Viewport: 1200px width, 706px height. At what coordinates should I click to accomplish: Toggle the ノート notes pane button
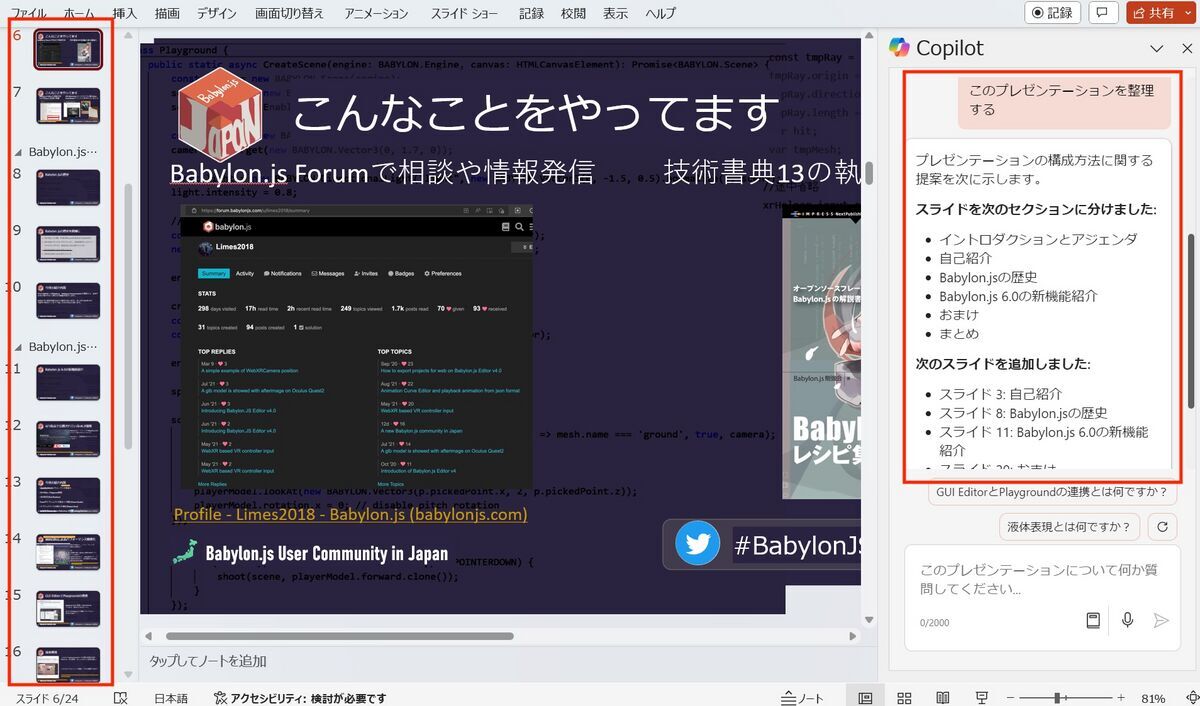tap(803, 698)
